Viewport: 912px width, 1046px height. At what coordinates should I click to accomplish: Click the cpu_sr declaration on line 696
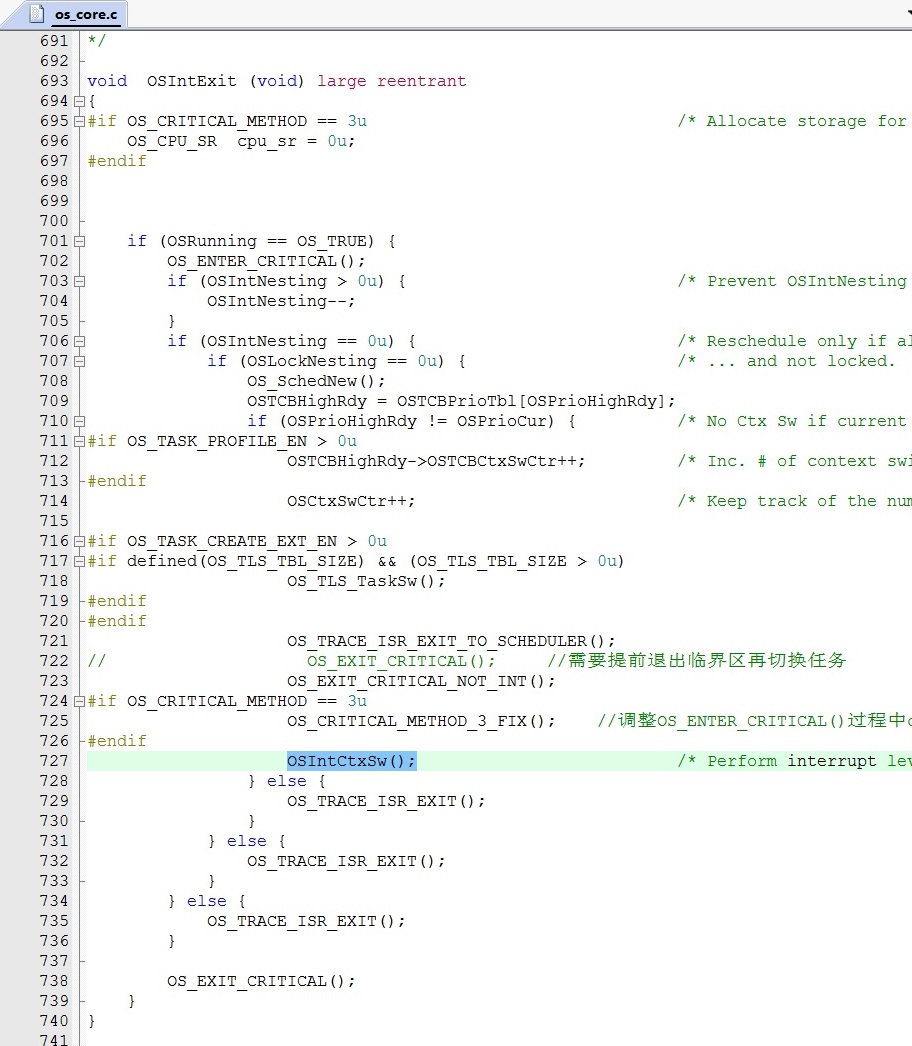(241, 141)
